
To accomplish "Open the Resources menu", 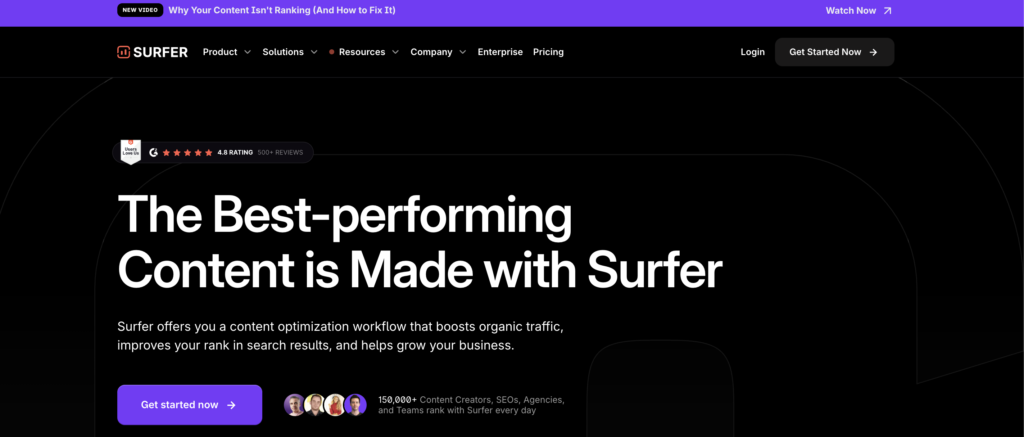I will click(364, 52).
